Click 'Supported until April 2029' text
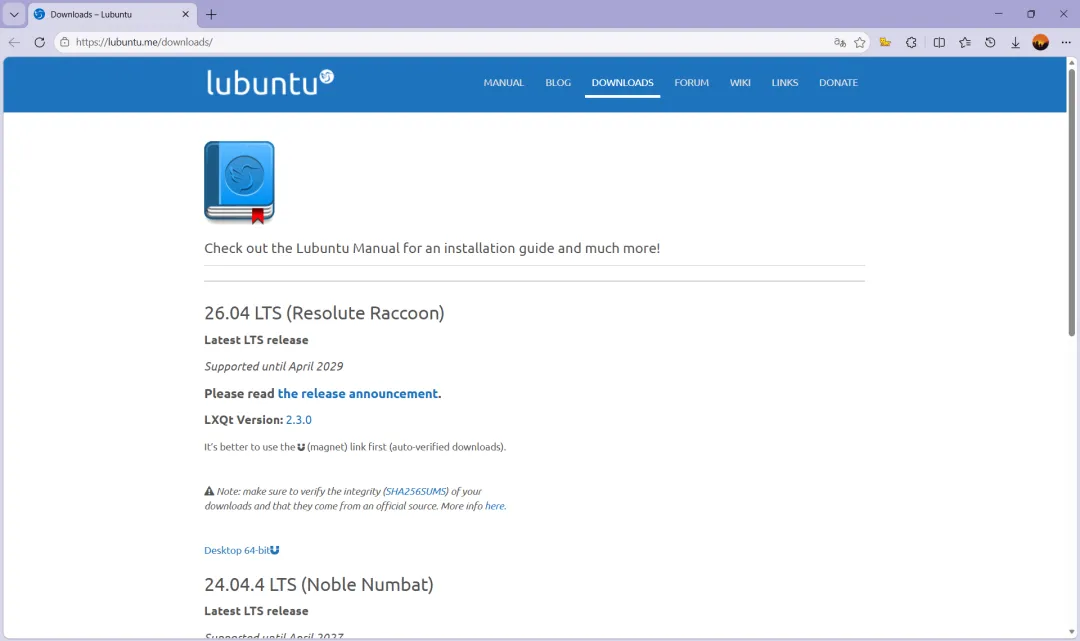This screenshot has width=1080, height=641. pyautogui.click(x=273, y=367)
